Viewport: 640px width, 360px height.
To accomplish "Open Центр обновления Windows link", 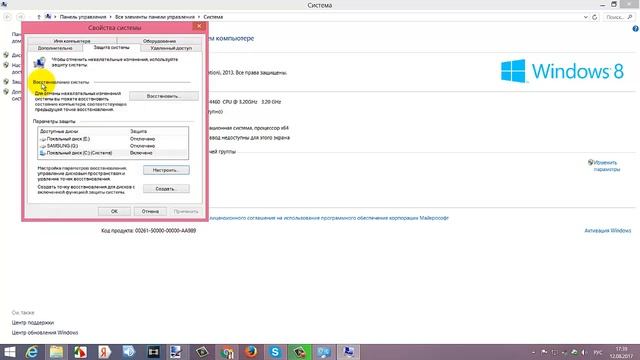I will tap(45, 333).
